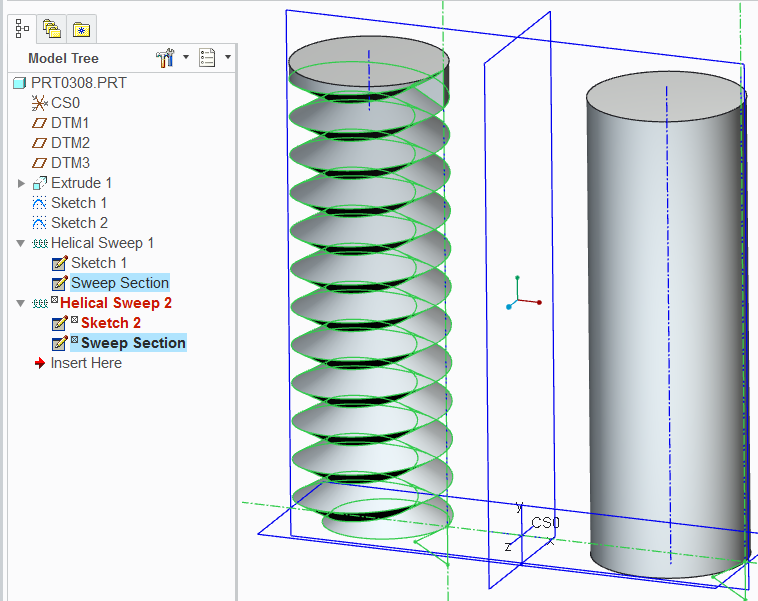The image size is (758, 601).
Task: Select Sketch 1 under Helical Sweep 1
Action: coord(99,263)
